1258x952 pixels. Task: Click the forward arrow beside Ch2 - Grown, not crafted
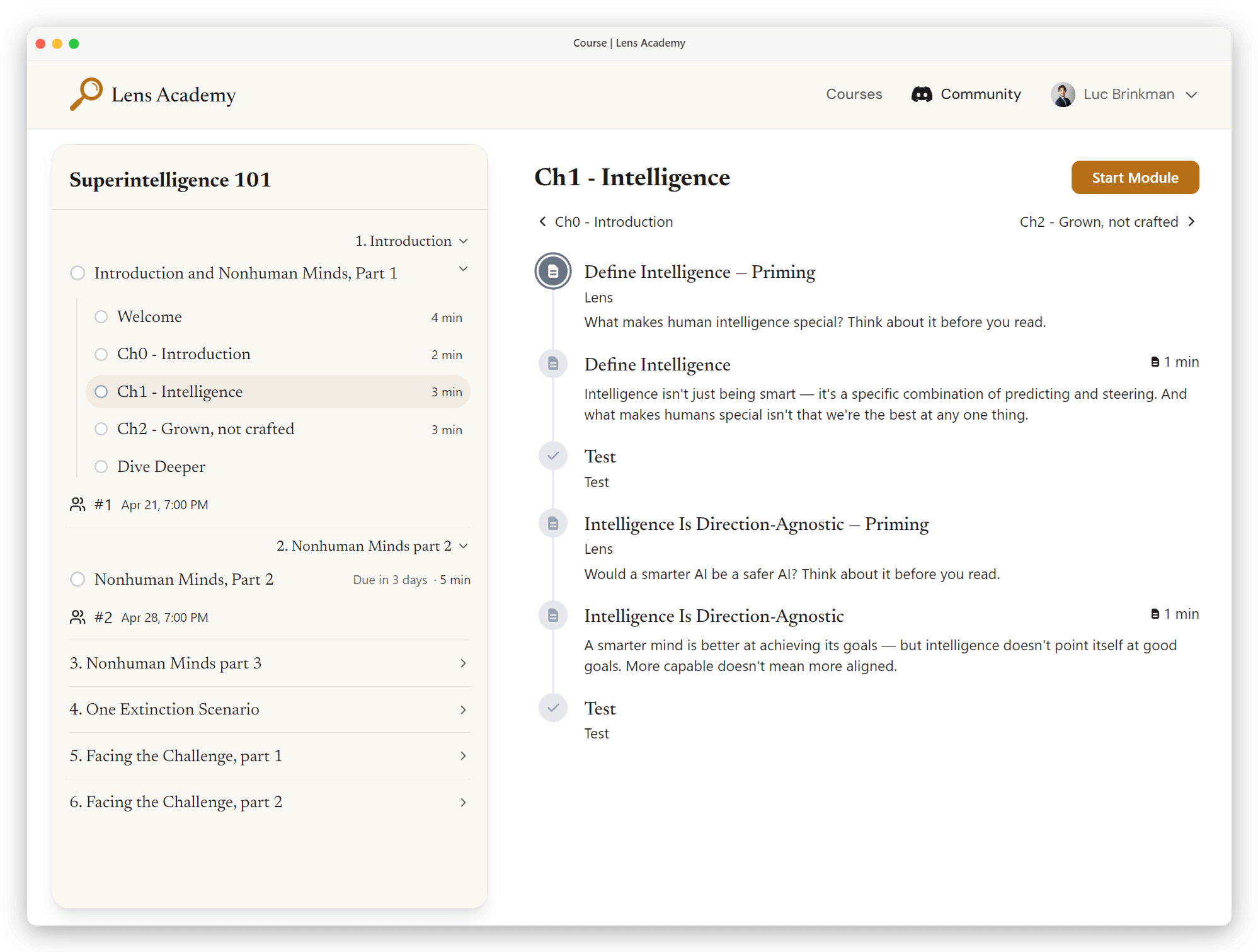(x=1192, y=221)
